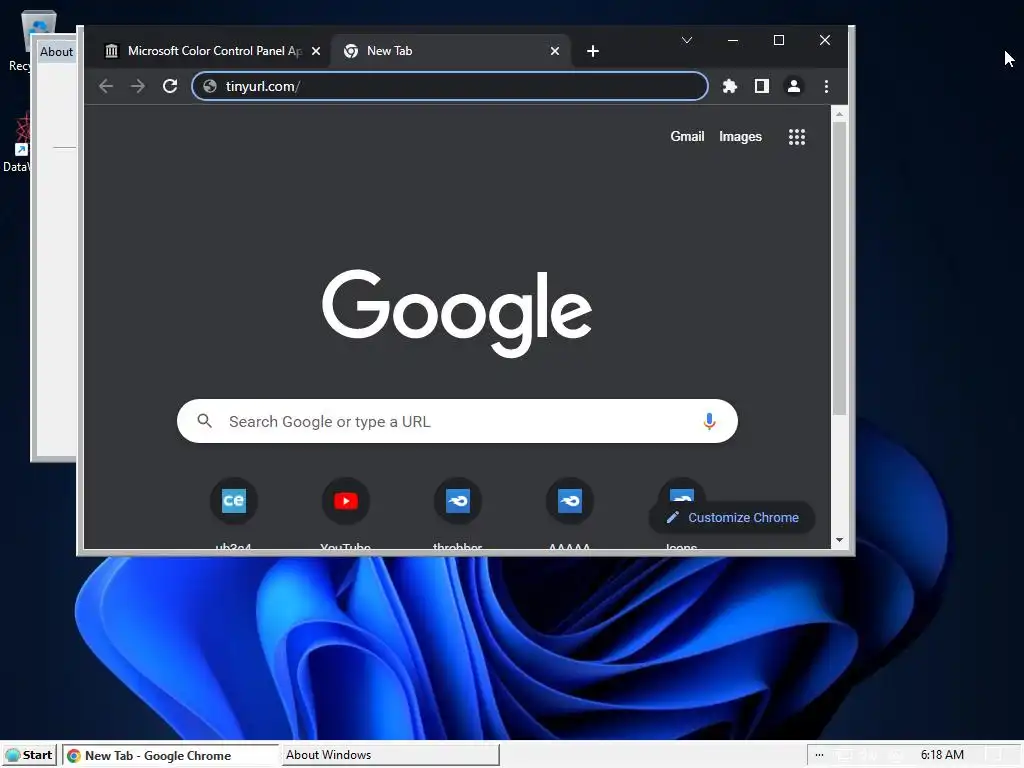This screenshot has height=768, width=1024.
Task: Toggle the Chrome side panel icon
Action: click(761, 86)
